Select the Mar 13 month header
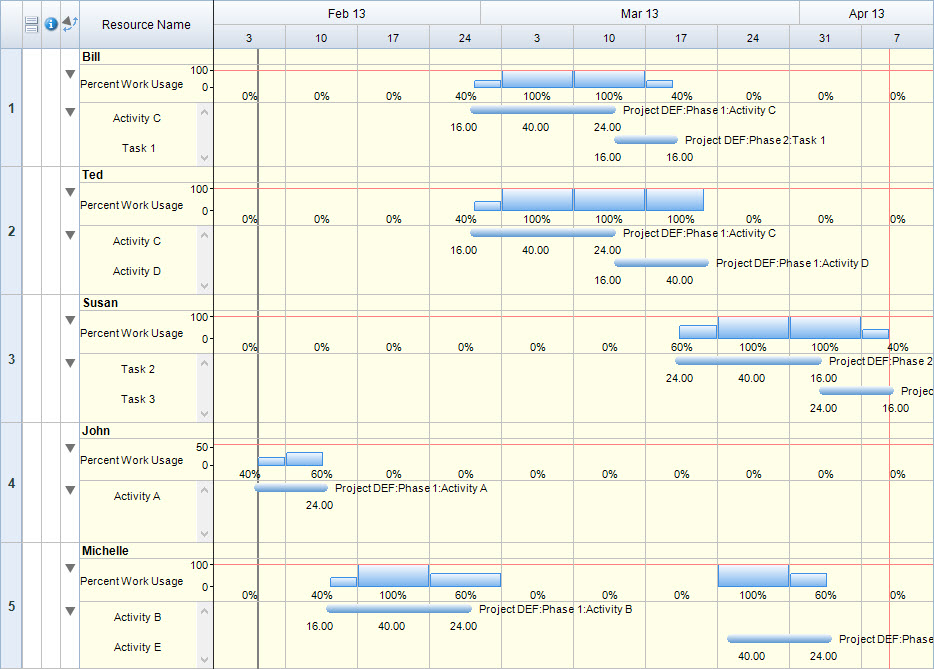The width and height of the screenshot is (934, 669). click(x=640, y=13)
